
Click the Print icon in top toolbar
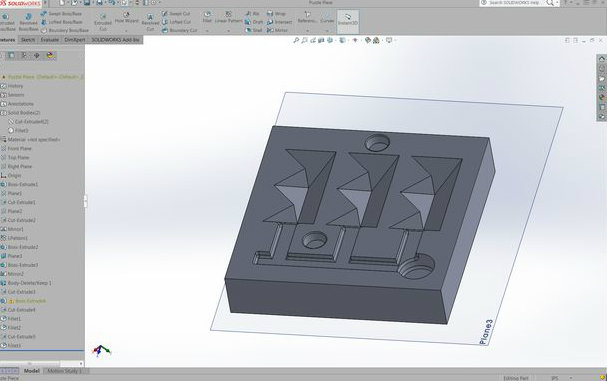click(99, 3)
